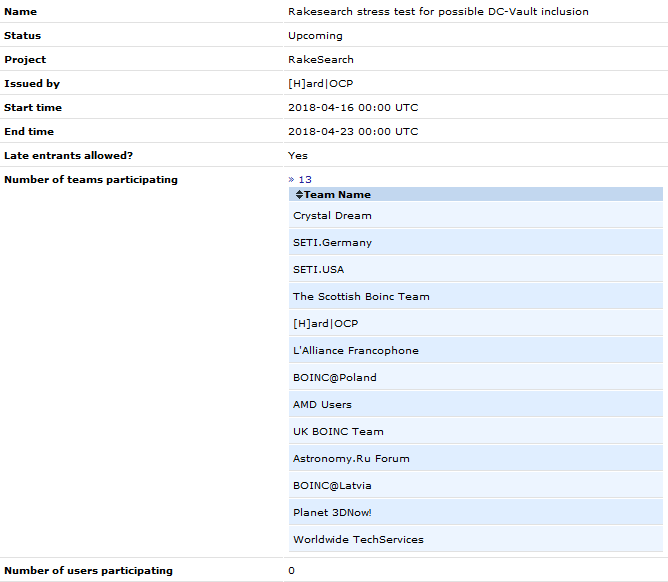Image resolution: width=668 pixels, height=582 pixels.
Task: Click the AMD Users team entry
Action: tap(322, 405)
